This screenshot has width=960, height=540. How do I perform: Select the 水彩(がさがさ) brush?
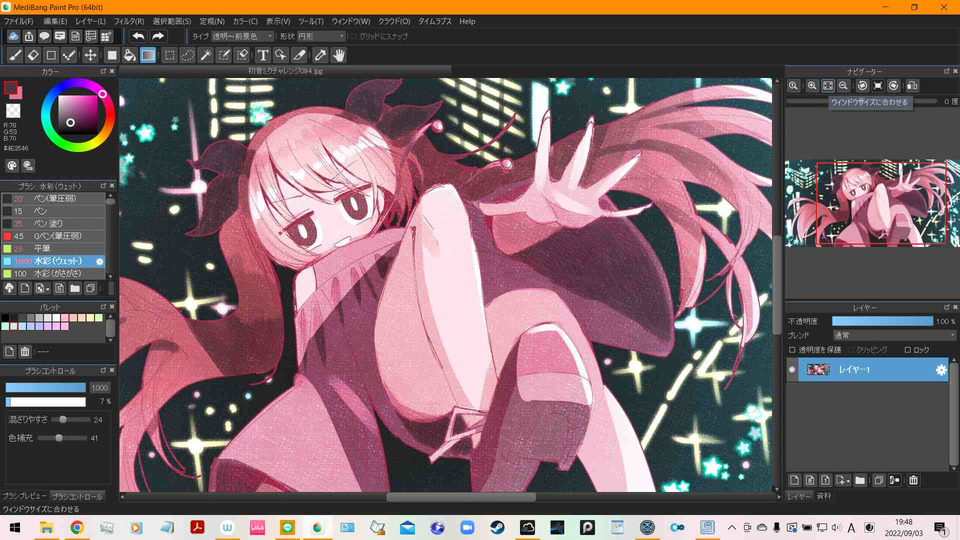(x=53, y=274)
